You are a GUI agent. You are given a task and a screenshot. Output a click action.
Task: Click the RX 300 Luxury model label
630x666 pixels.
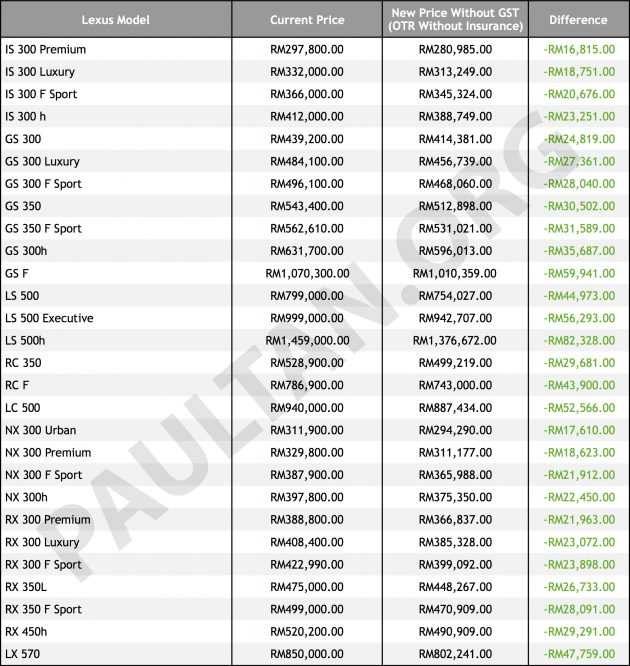tap(42, 542)
